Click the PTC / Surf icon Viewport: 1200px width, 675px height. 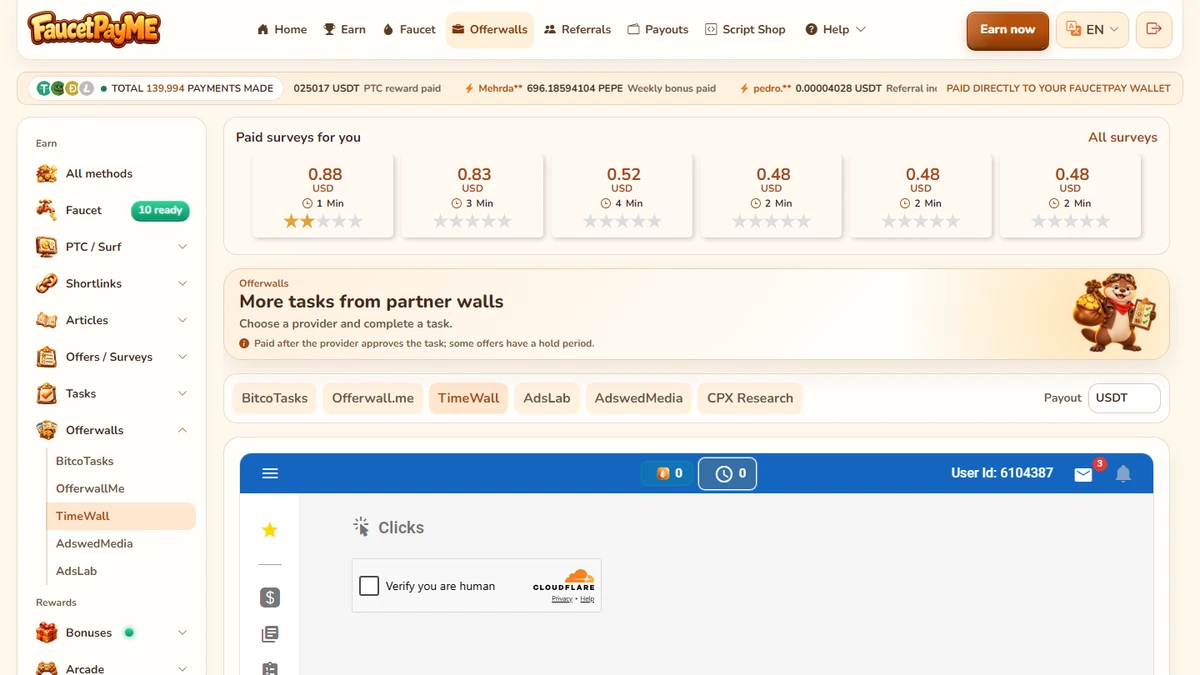tap(46, 247)
